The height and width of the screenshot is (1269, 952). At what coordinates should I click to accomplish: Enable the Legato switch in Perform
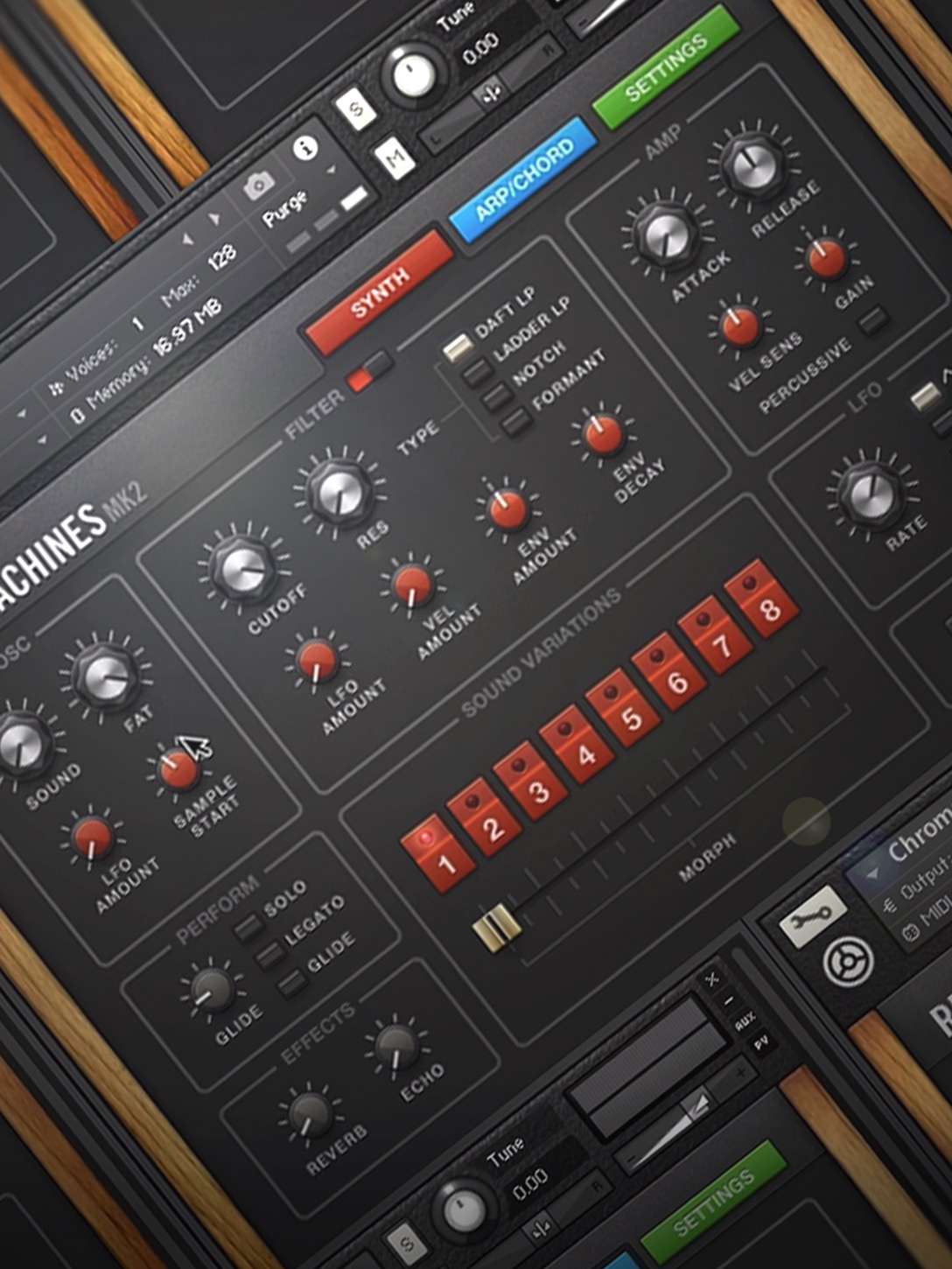pyautogui.click(x=269, y=956)
